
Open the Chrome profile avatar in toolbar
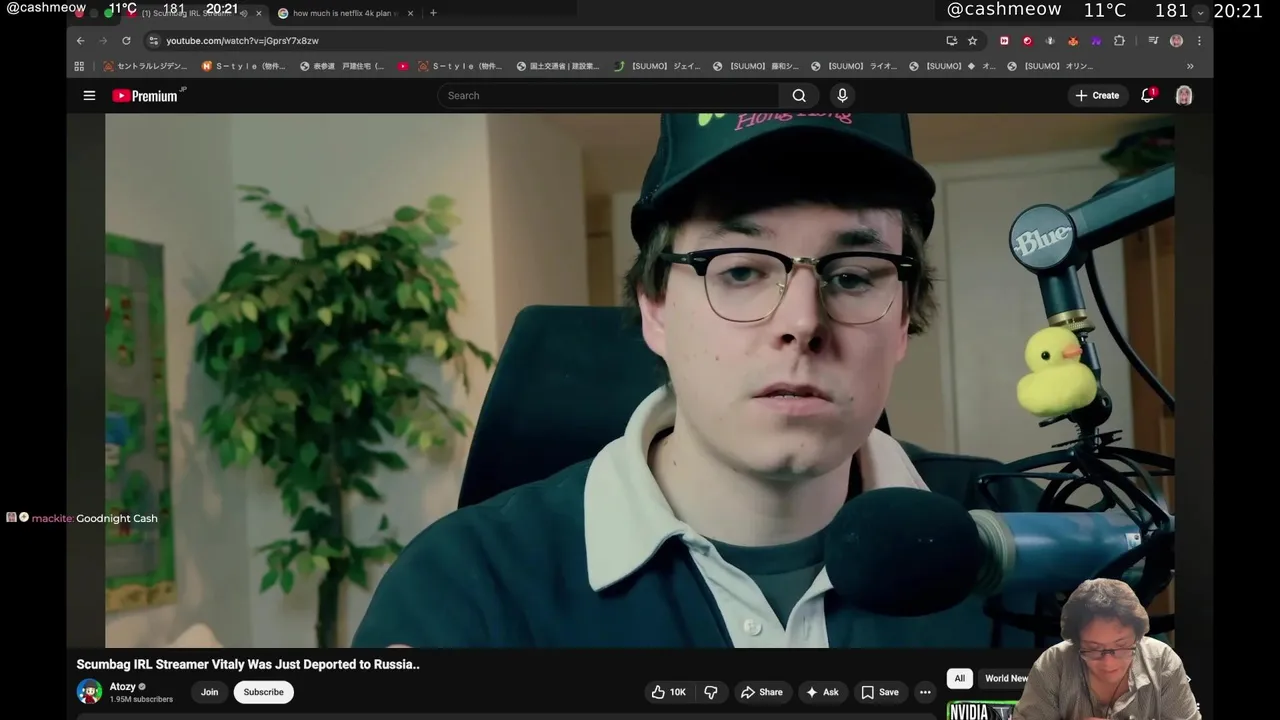1176,41
